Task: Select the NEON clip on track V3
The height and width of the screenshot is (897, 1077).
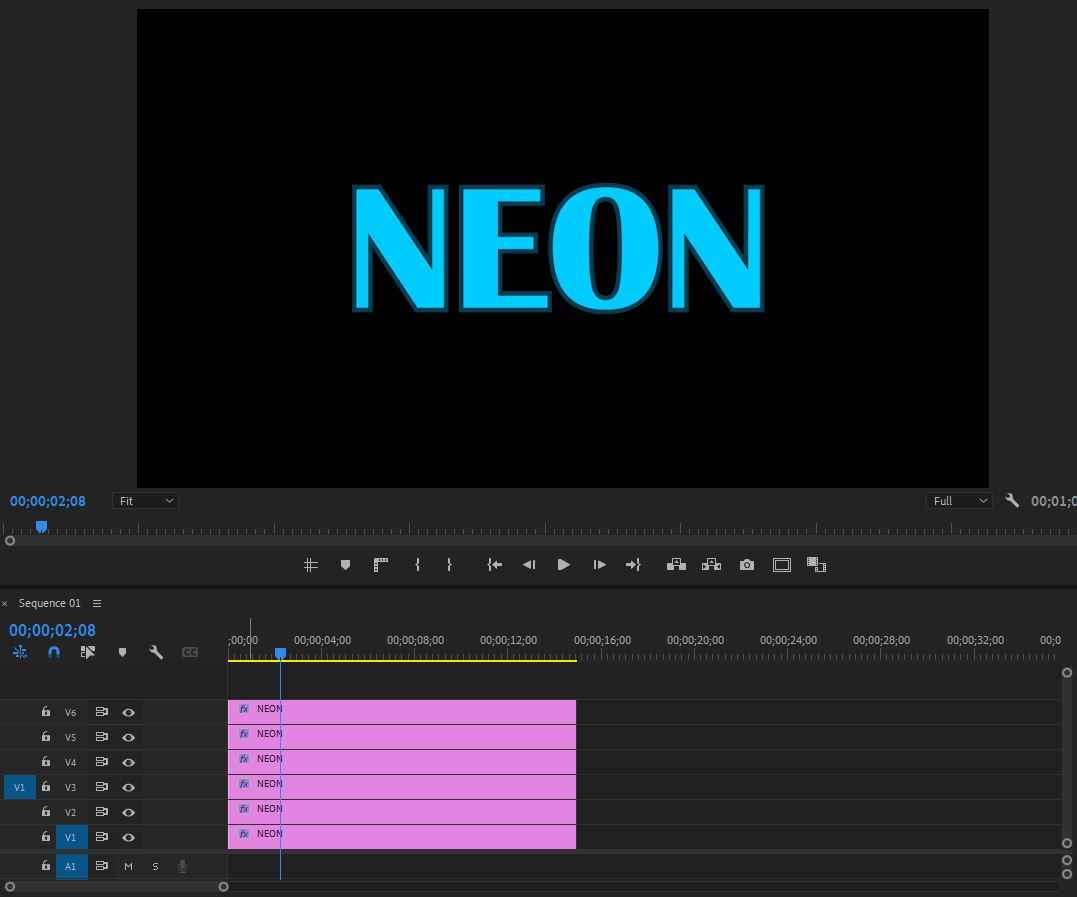Action: click(x=402, y=787)
